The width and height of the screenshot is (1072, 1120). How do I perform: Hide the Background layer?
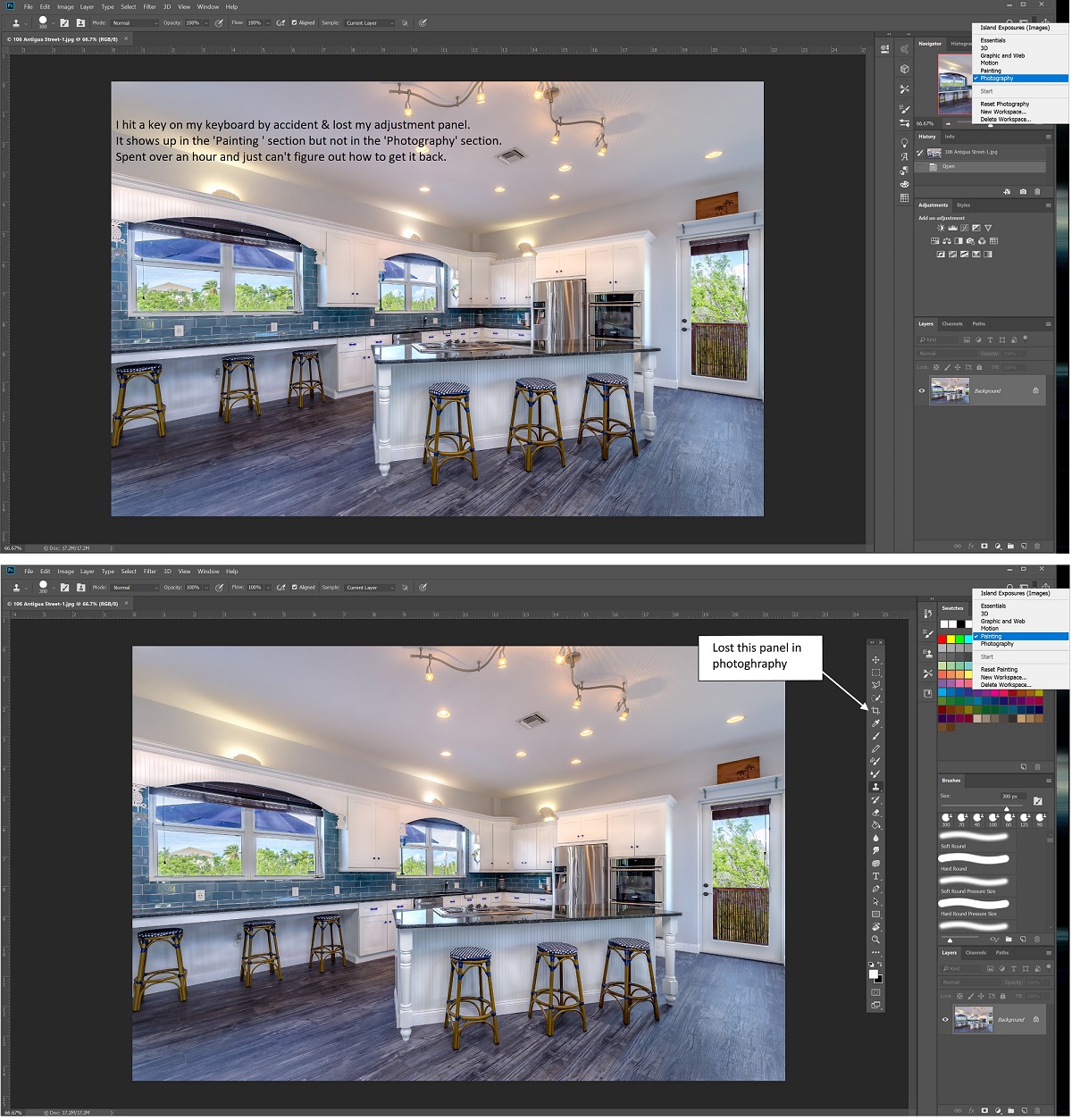[945, 1019]
